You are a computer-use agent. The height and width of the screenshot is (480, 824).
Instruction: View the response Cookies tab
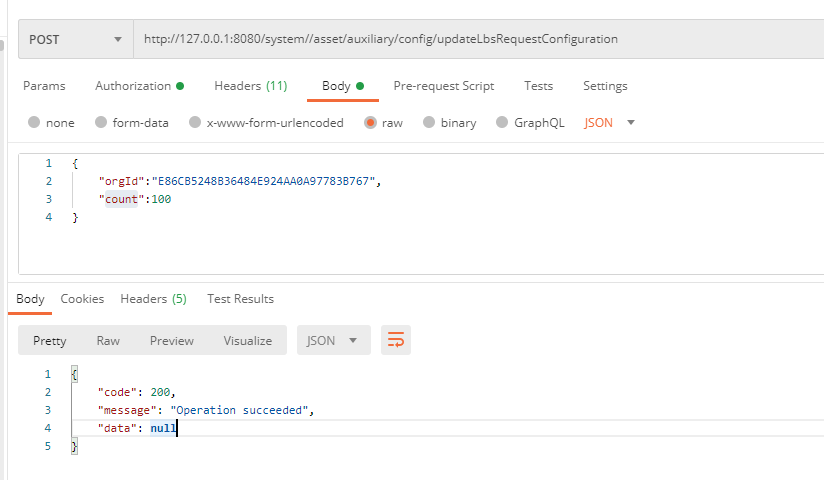click(82, 299)
